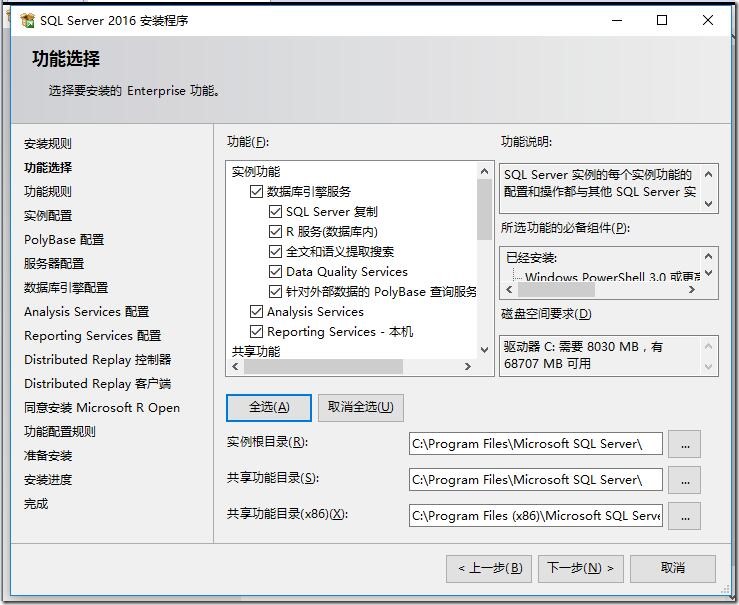
Task: Click feature list scroll up arrow
Action: [x=484, y=172]
